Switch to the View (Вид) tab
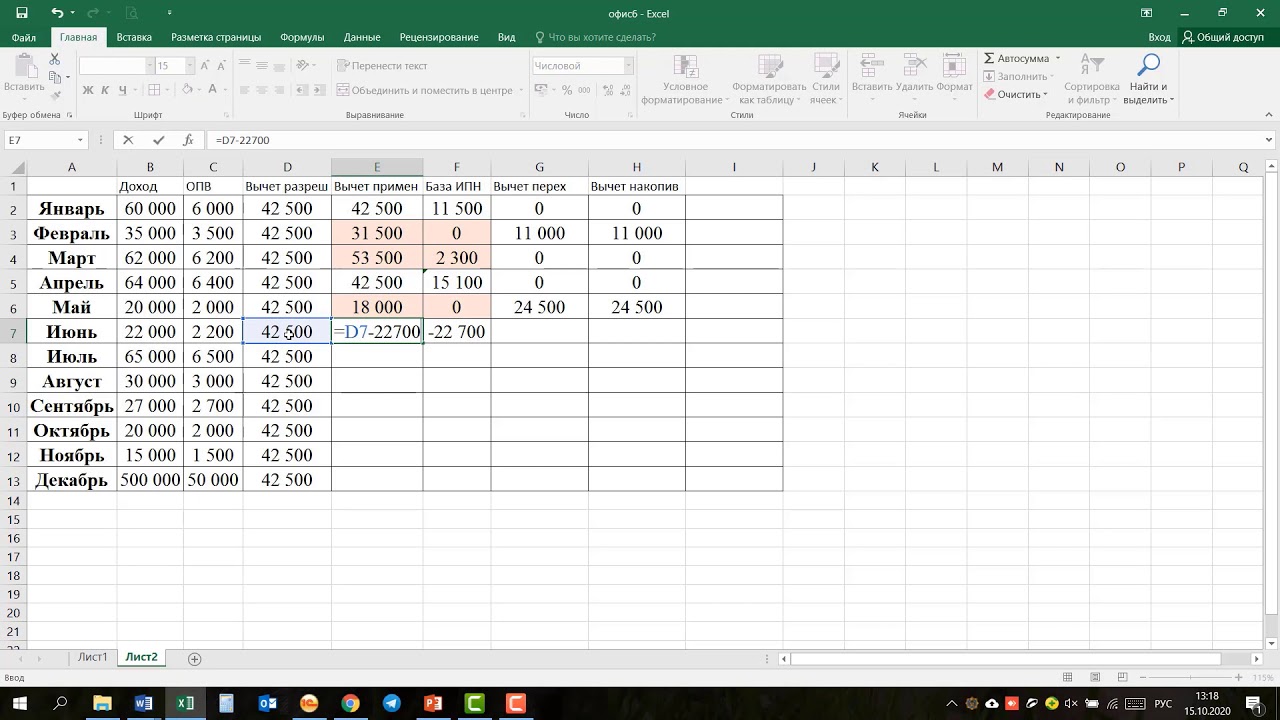 point(507,37)
